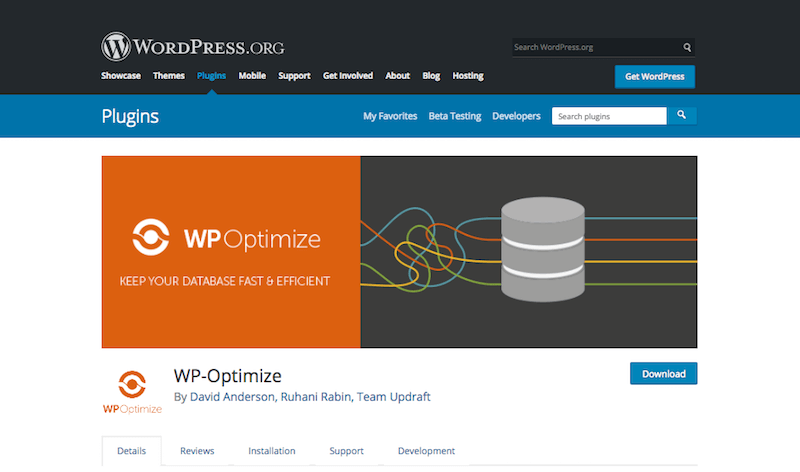Screen dimensions: 800x472
Task: Click the Plugins heading in blue bar
Action: (130, 116)
